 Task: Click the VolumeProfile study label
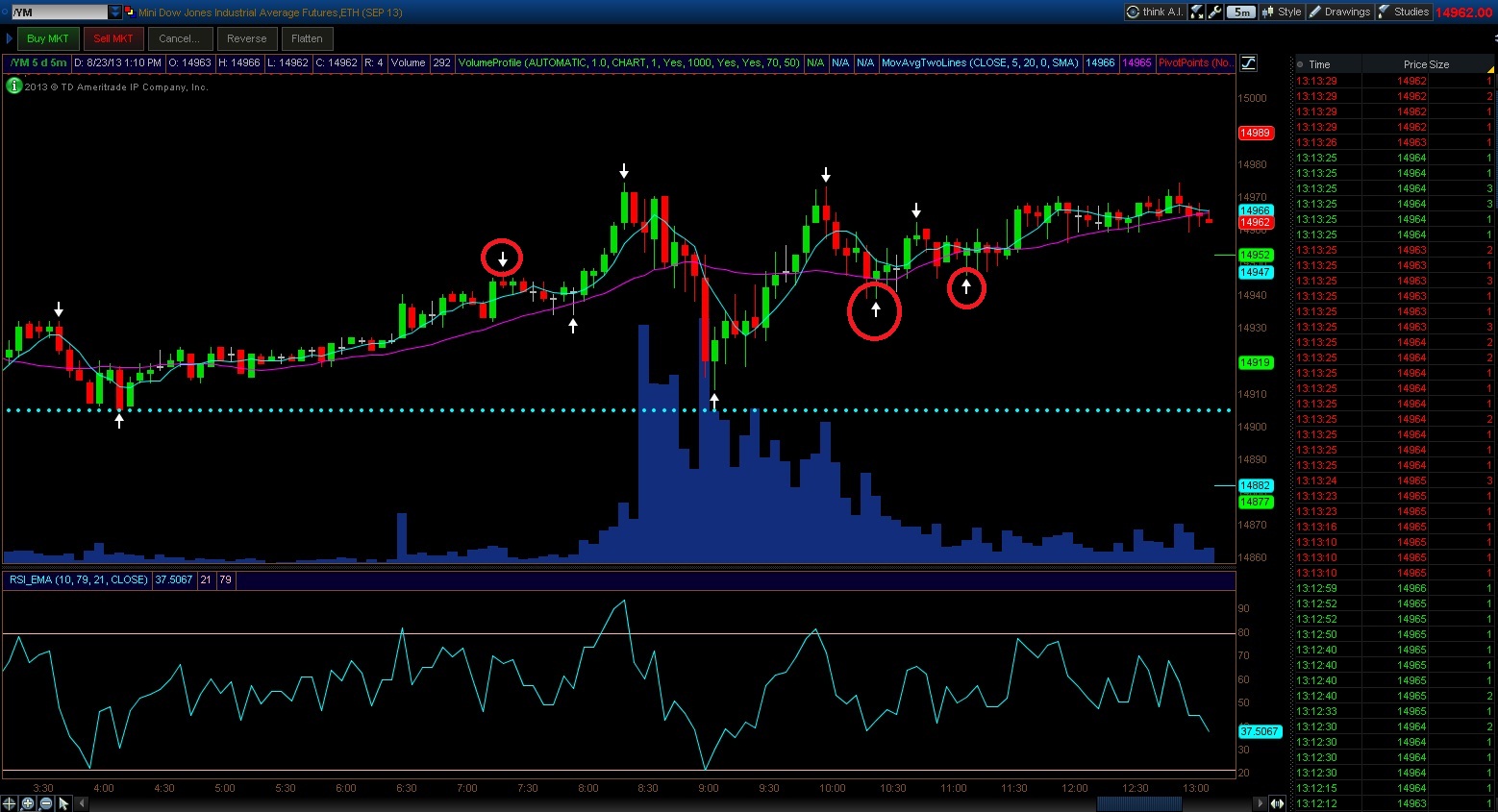629,63
